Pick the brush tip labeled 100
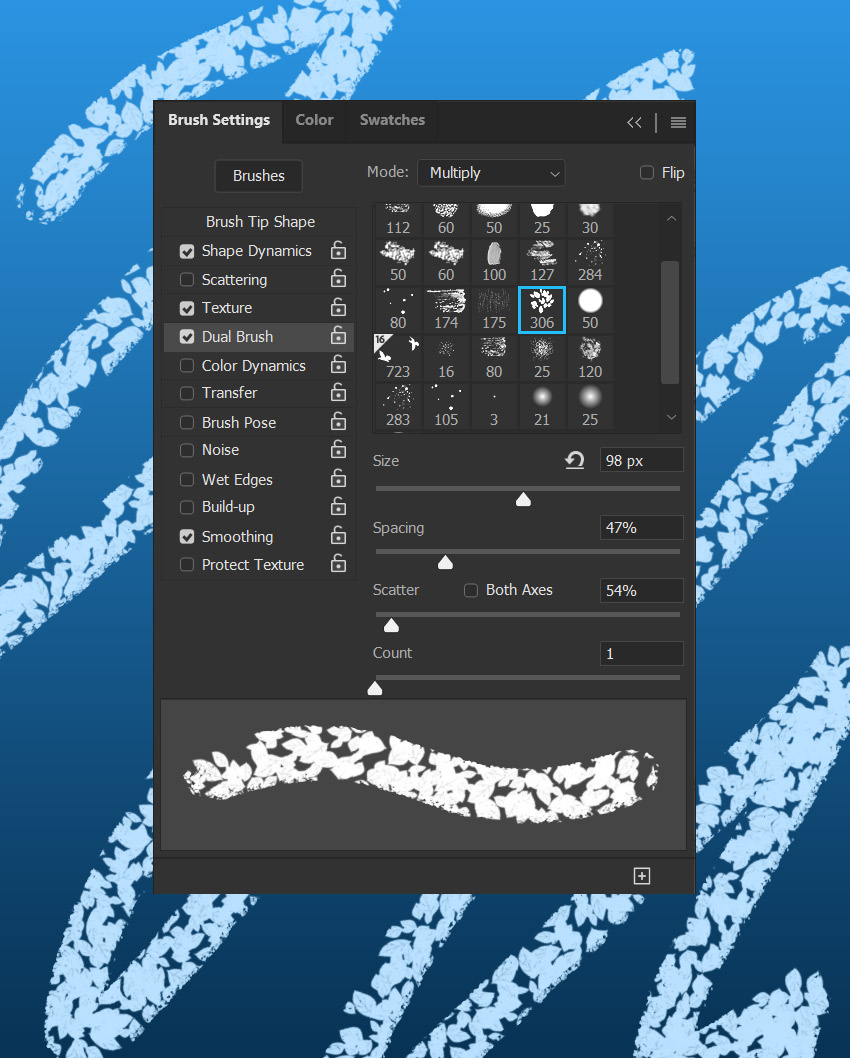850x1058 pixels. coord(494,262)
